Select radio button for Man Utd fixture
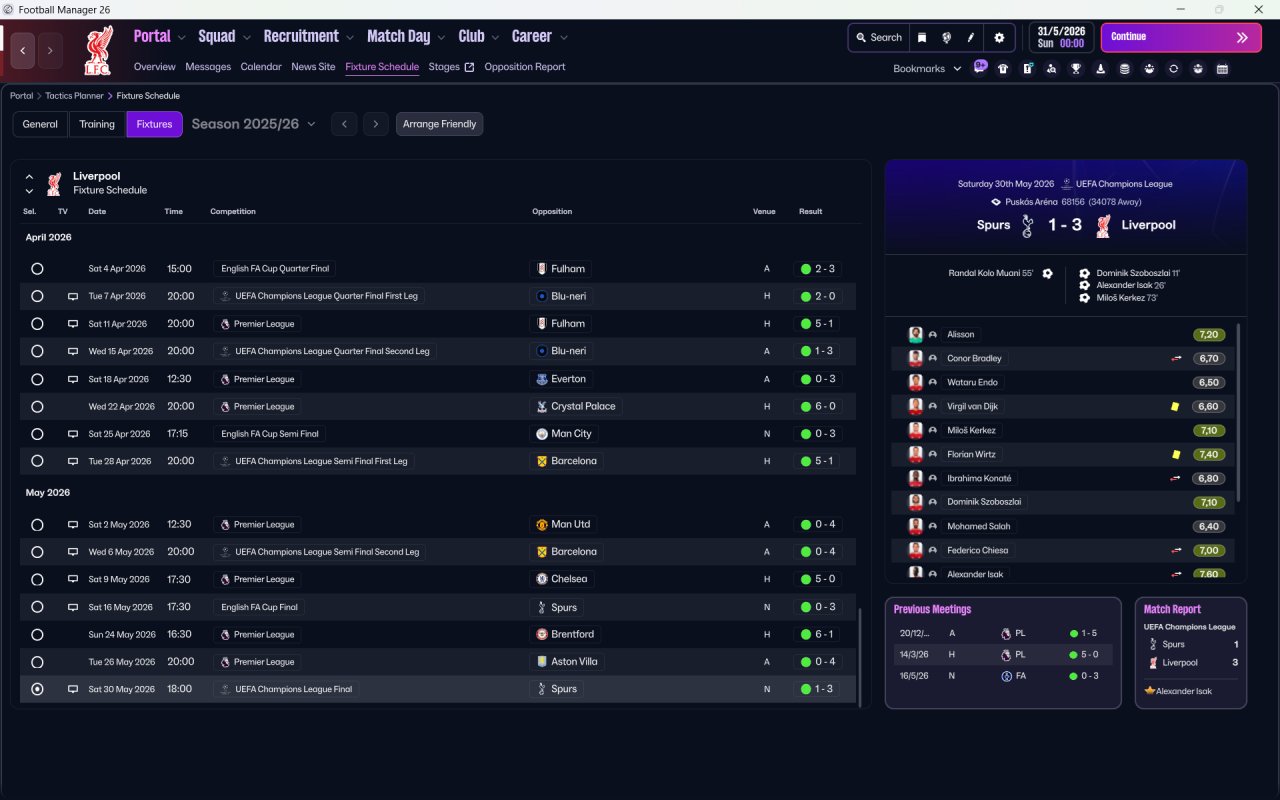Screen dimensions: 1280x800 tap(37, 525)
